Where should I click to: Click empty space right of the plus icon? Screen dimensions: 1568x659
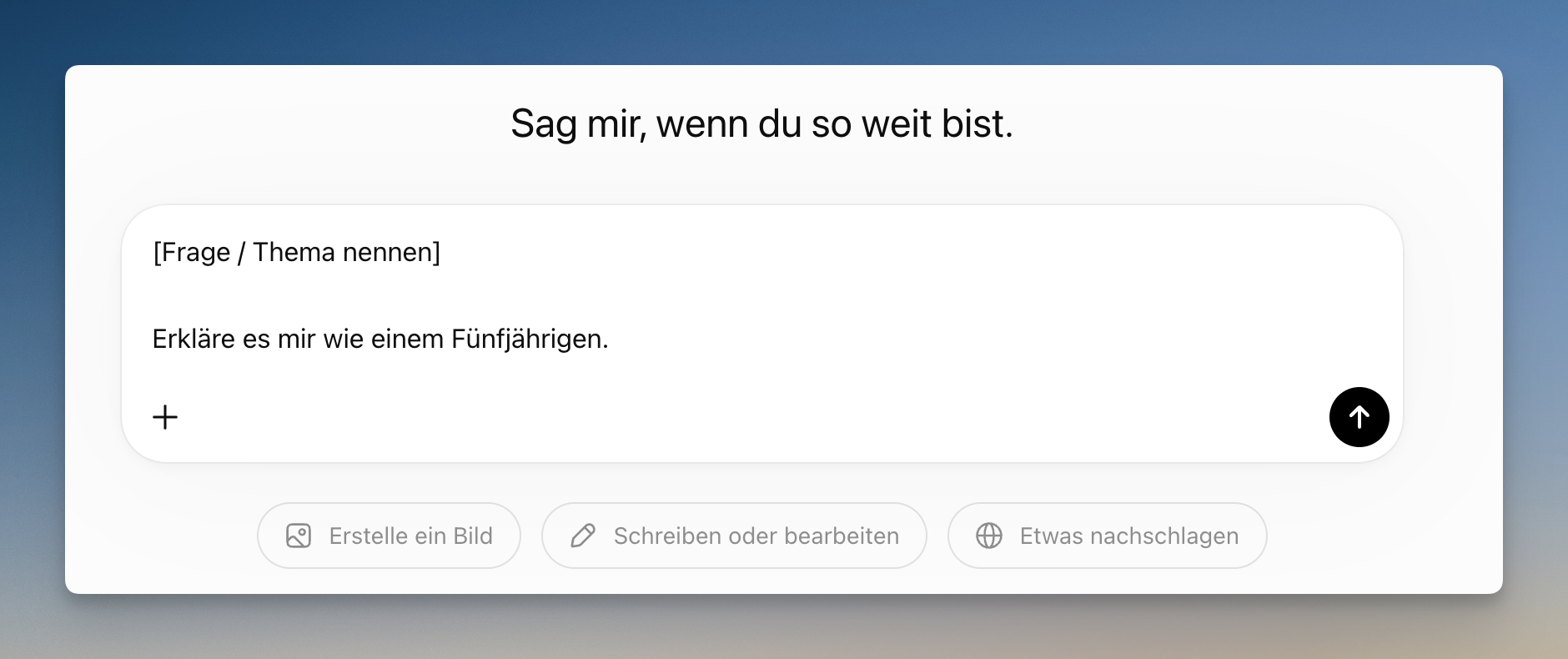pyautogui.click(x=751, y=417)
